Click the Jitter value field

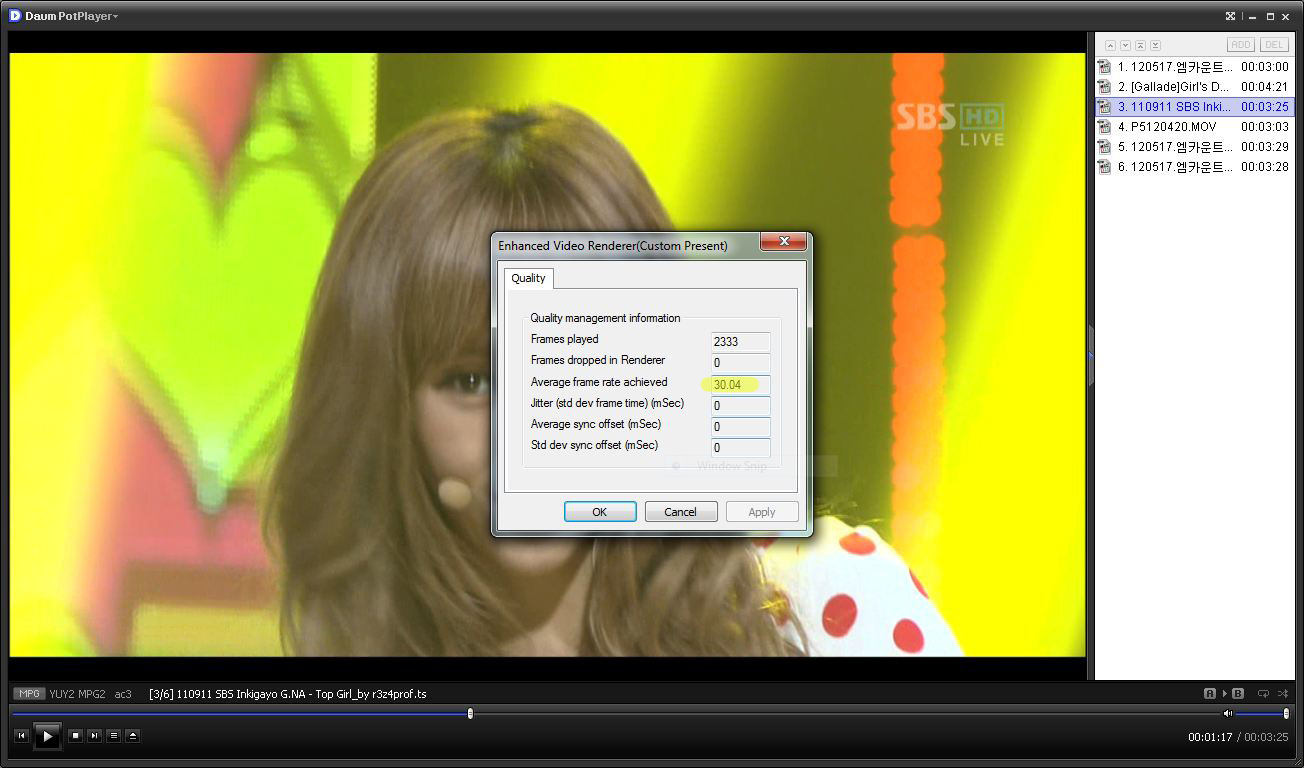[741, 405]
